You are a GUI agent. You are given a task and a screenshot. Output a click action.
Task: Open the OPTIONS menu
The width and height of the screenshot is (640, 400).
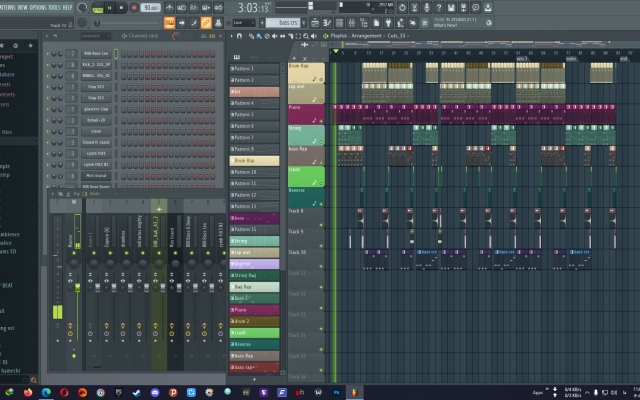(38, 7)
